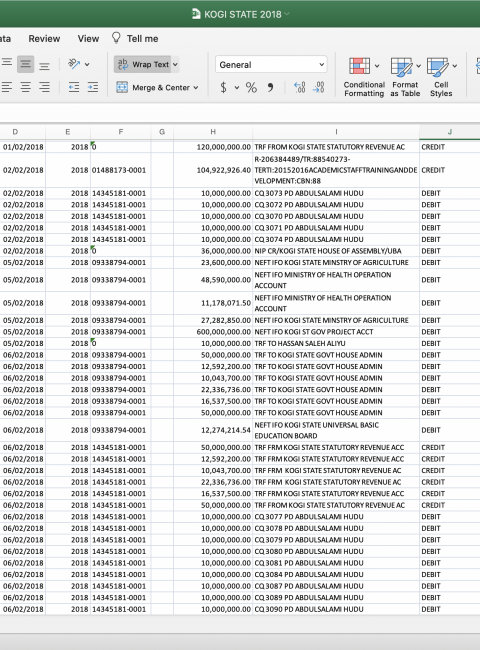The width and height of the screenshot is (480, 650).
Task: Click the text orientation icon
Action: (74, 64)
